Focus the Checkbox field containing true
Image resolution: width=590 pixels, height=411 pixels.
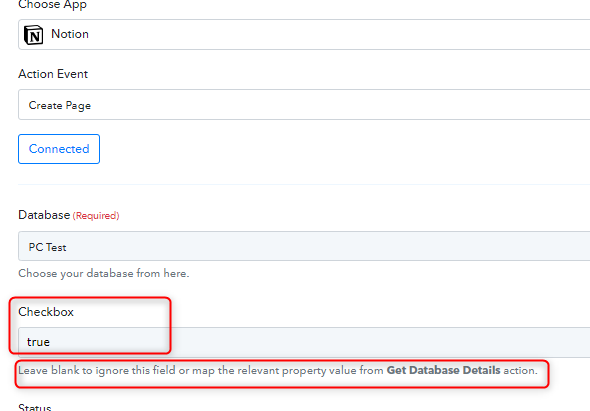tap(304, 342)
